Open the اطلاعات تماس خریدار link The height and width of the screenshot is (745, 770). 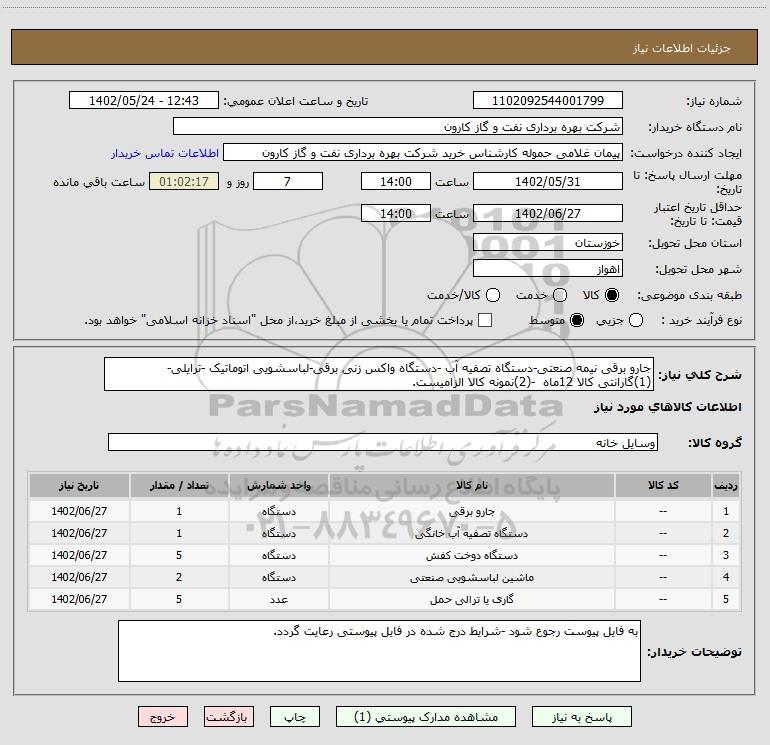pos(165,153)
